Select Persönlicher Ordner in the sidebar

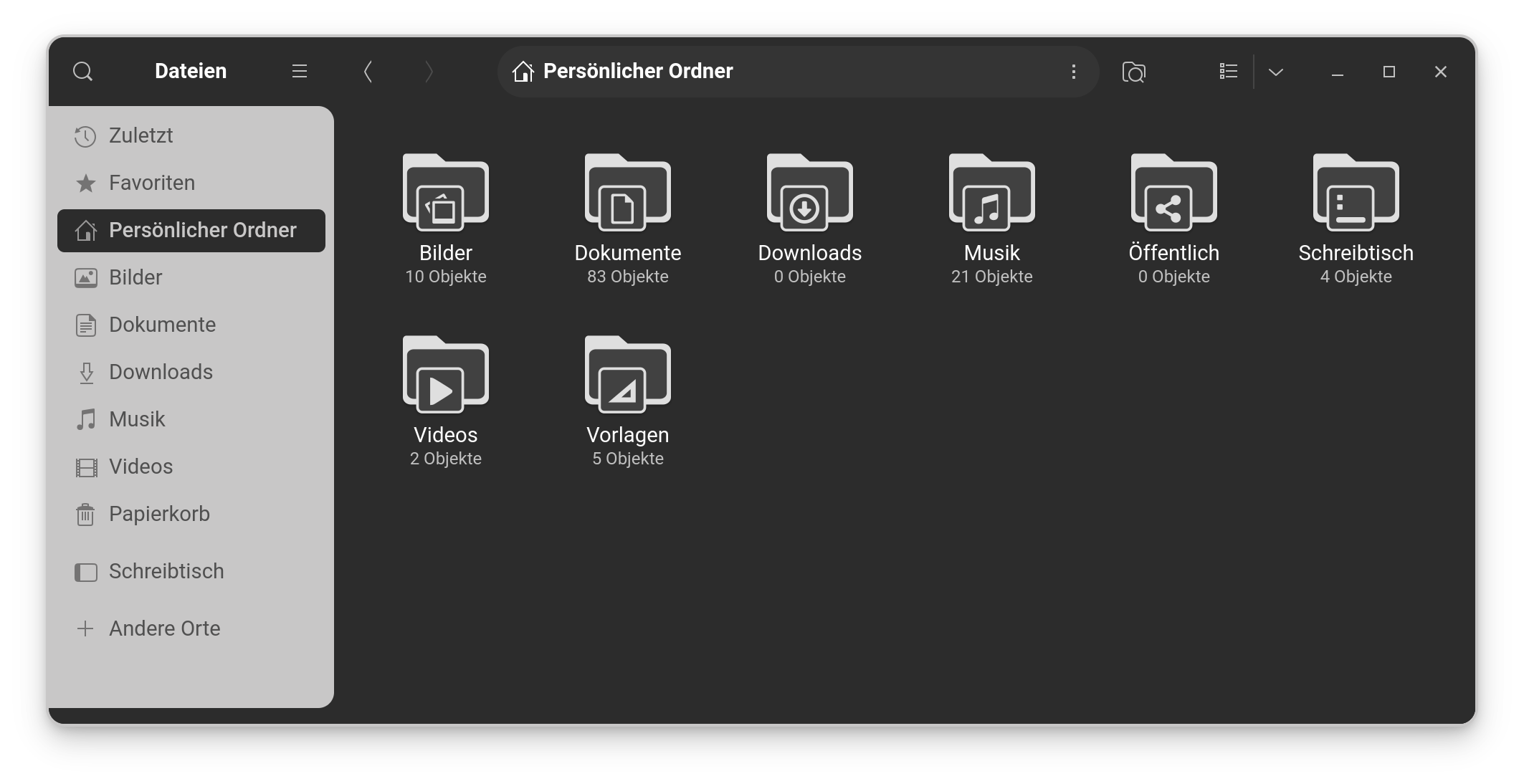191,230
